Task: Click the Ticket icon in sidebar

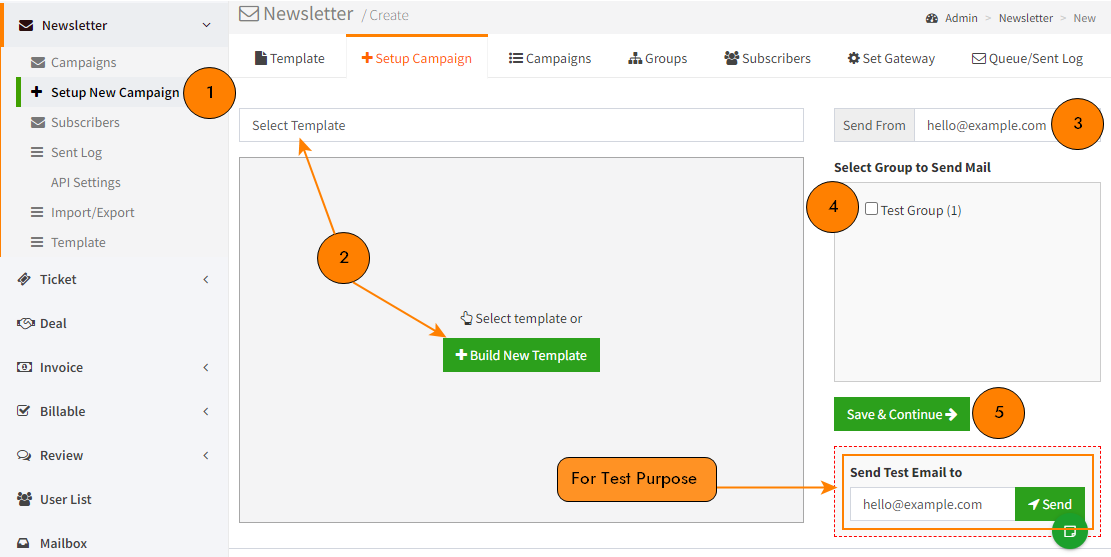Action: [24, 279]
